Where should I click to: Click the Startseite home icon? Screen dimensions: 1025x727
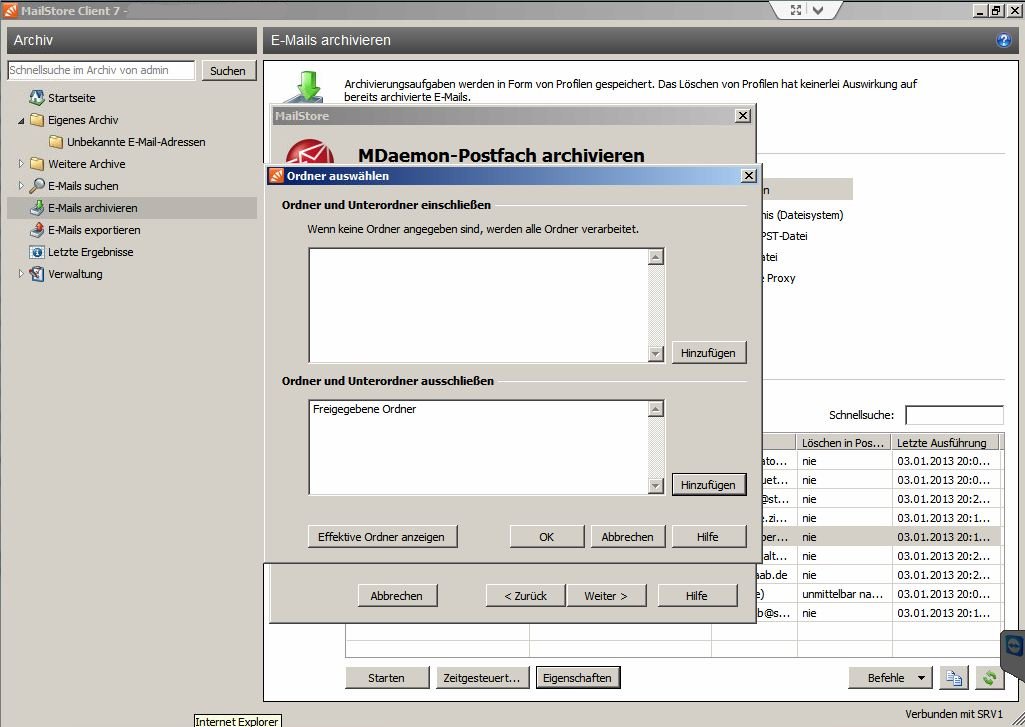(37, 98)
